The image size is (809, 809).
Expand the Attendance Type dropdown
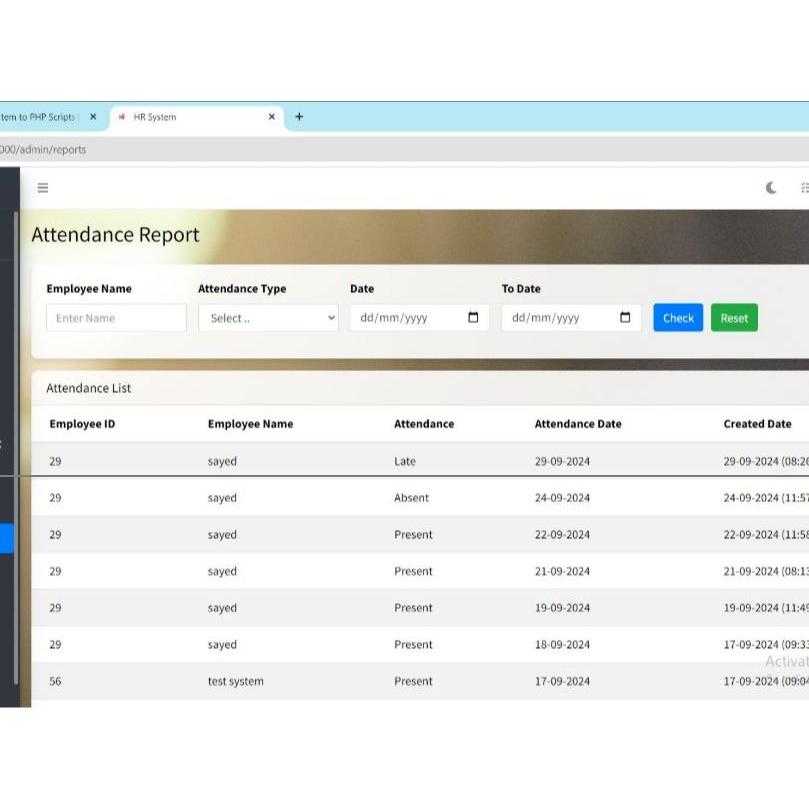[268, 318]
